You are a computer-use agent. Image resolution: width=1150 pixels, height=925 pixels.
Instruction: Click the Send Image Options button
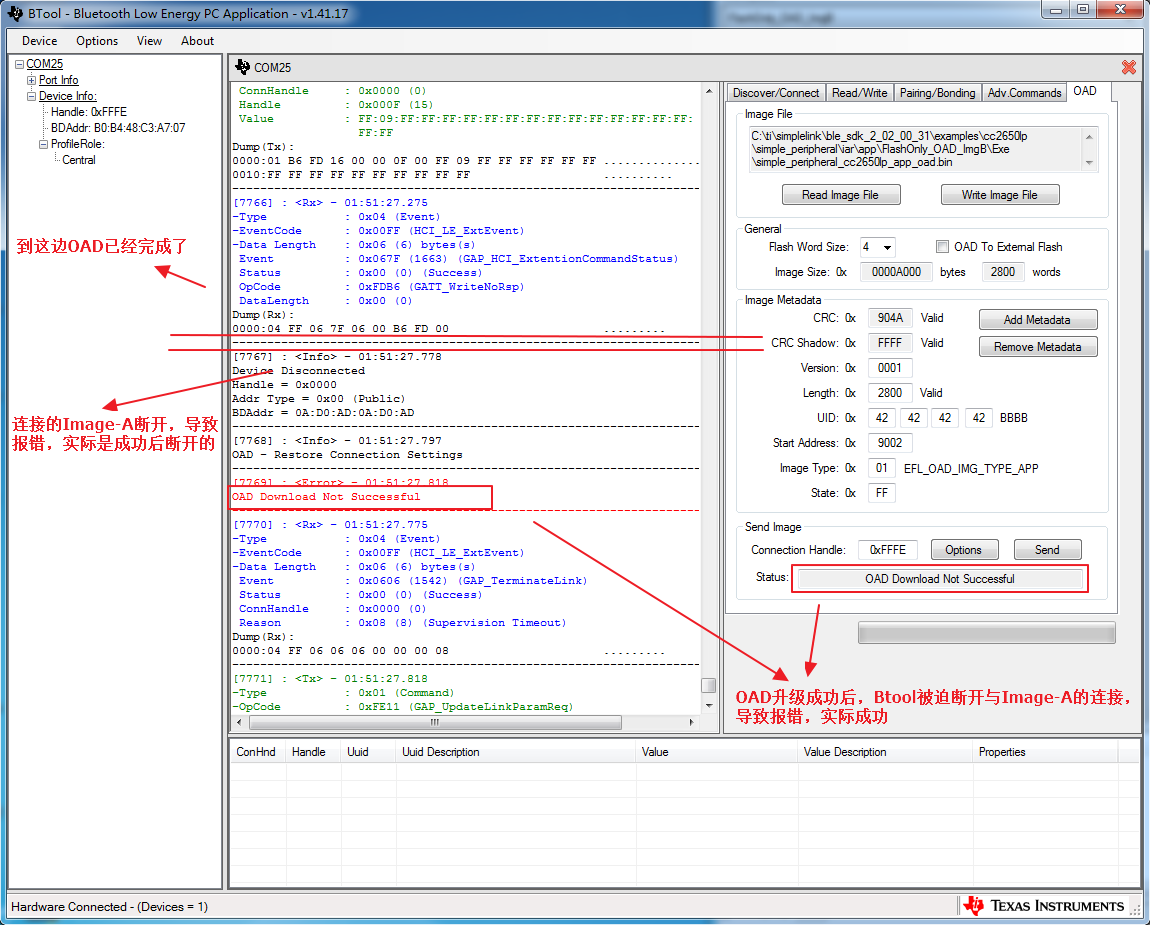pos(964,549)
